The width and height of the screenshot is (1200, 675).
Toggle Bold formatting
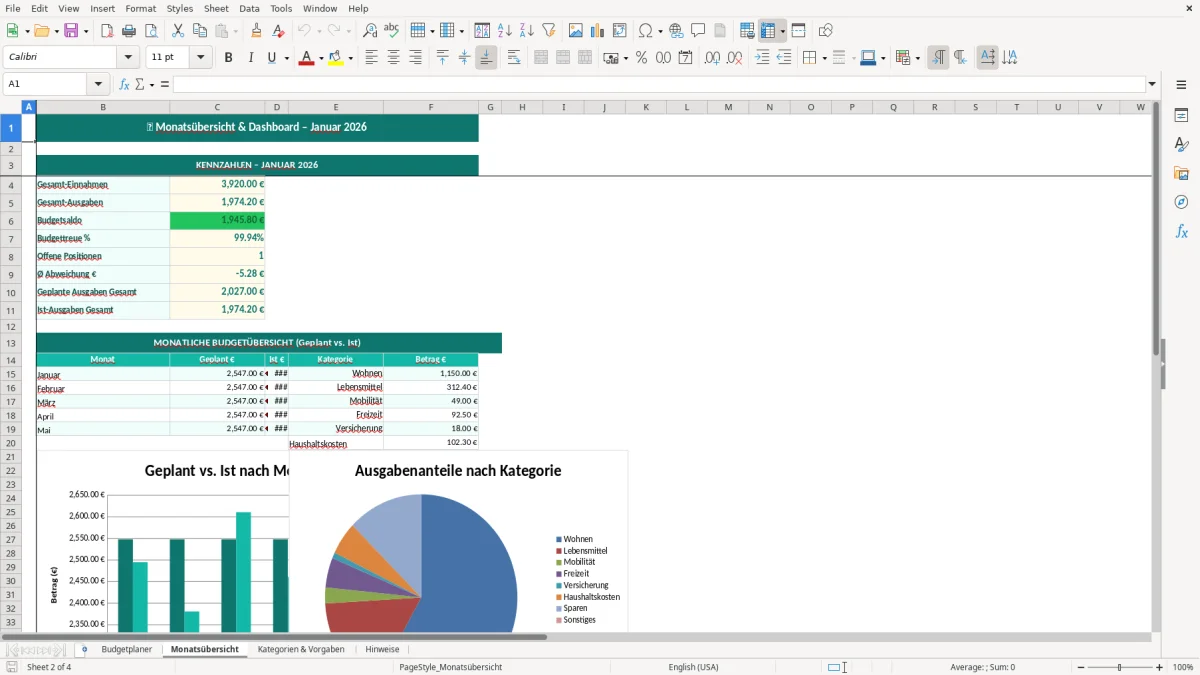pos(228,58)
